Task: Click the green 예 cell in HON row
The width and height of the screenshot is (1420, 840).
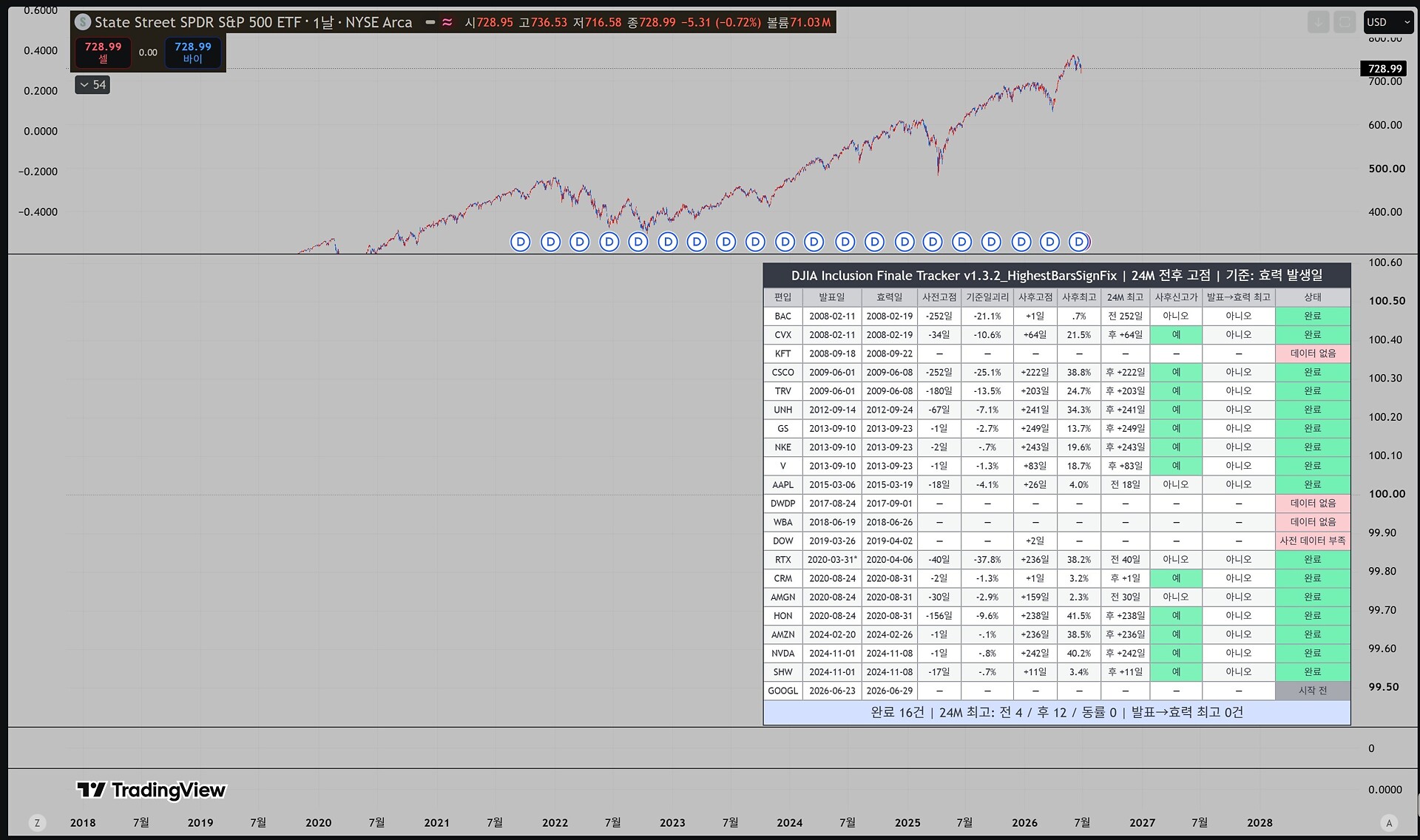Action: [x=1176, y=616]
